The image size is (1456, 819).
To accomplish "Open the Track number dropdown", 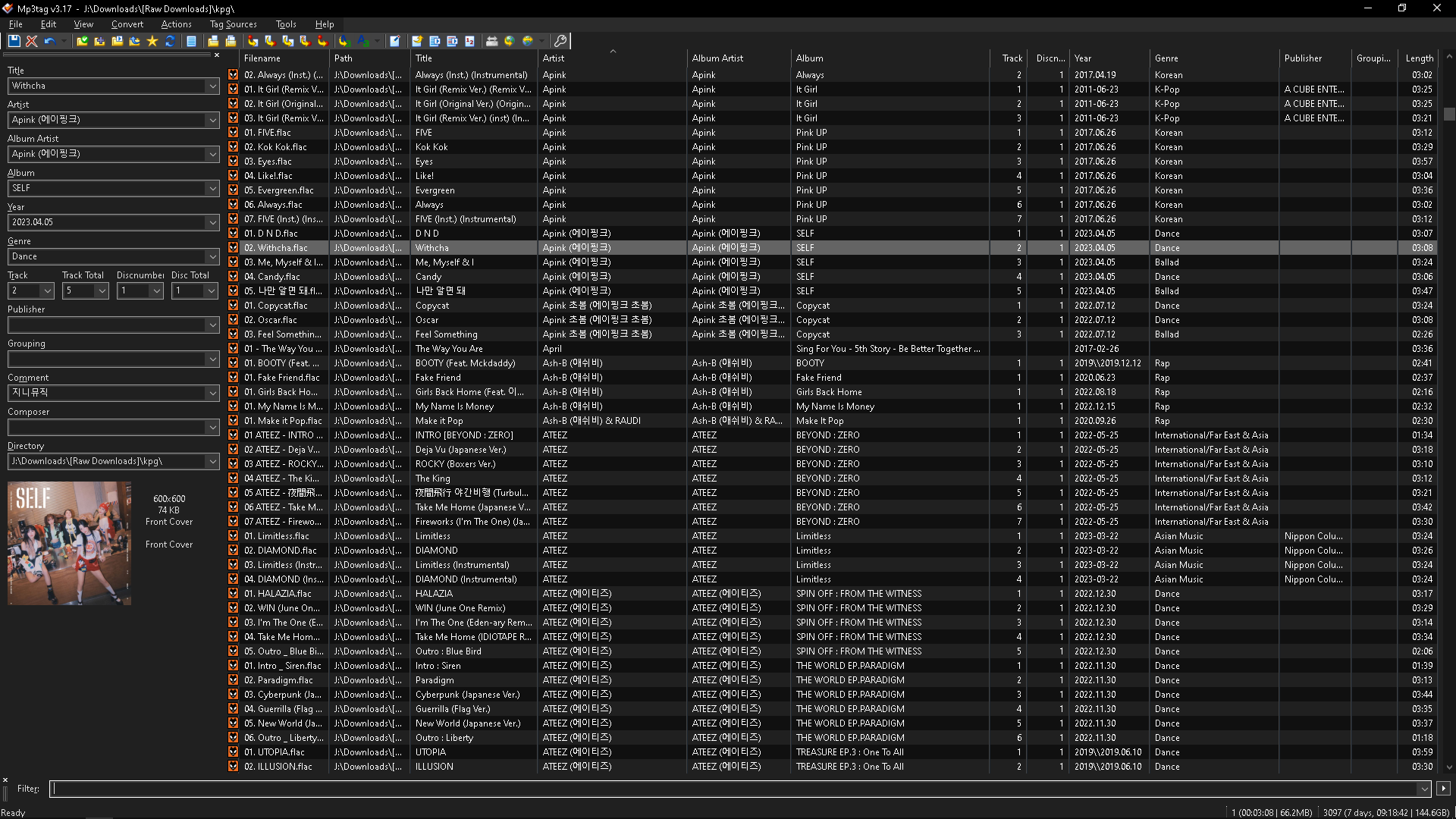I will pyautogui.click(x=47, y=291).
